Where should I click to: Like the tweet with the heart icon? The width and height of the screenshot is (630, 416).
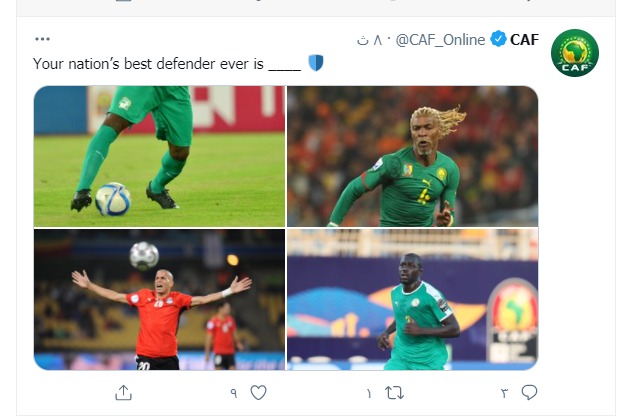pos(259,393)
